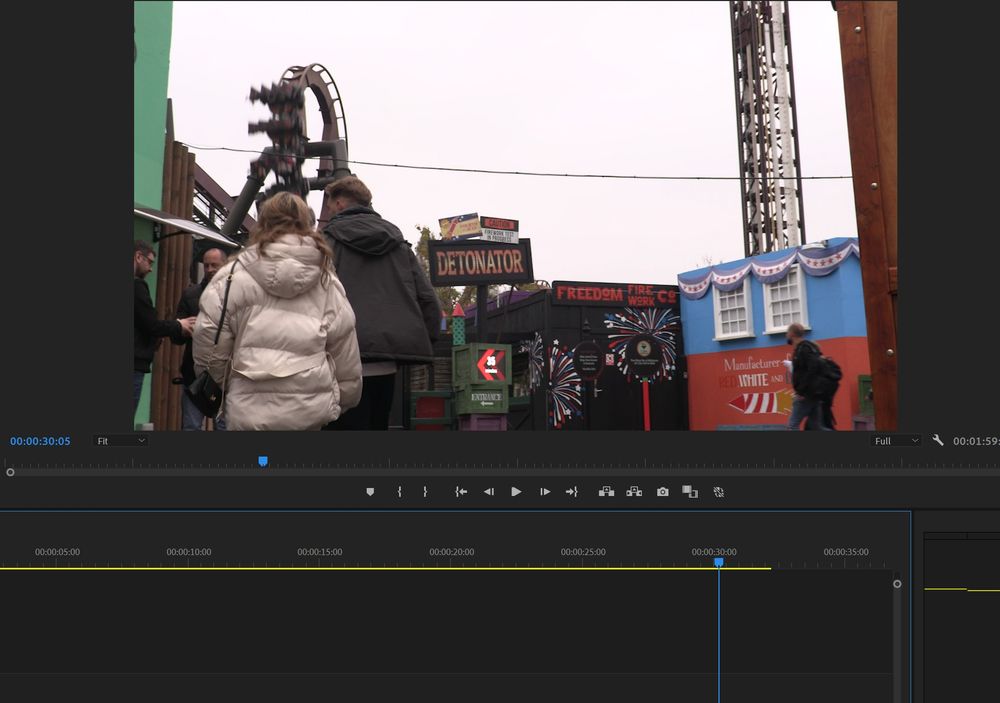Set an In point with the Mark In icon
Image resolution: width=1000 pixels, height=703 pixels.
point(400,491)
